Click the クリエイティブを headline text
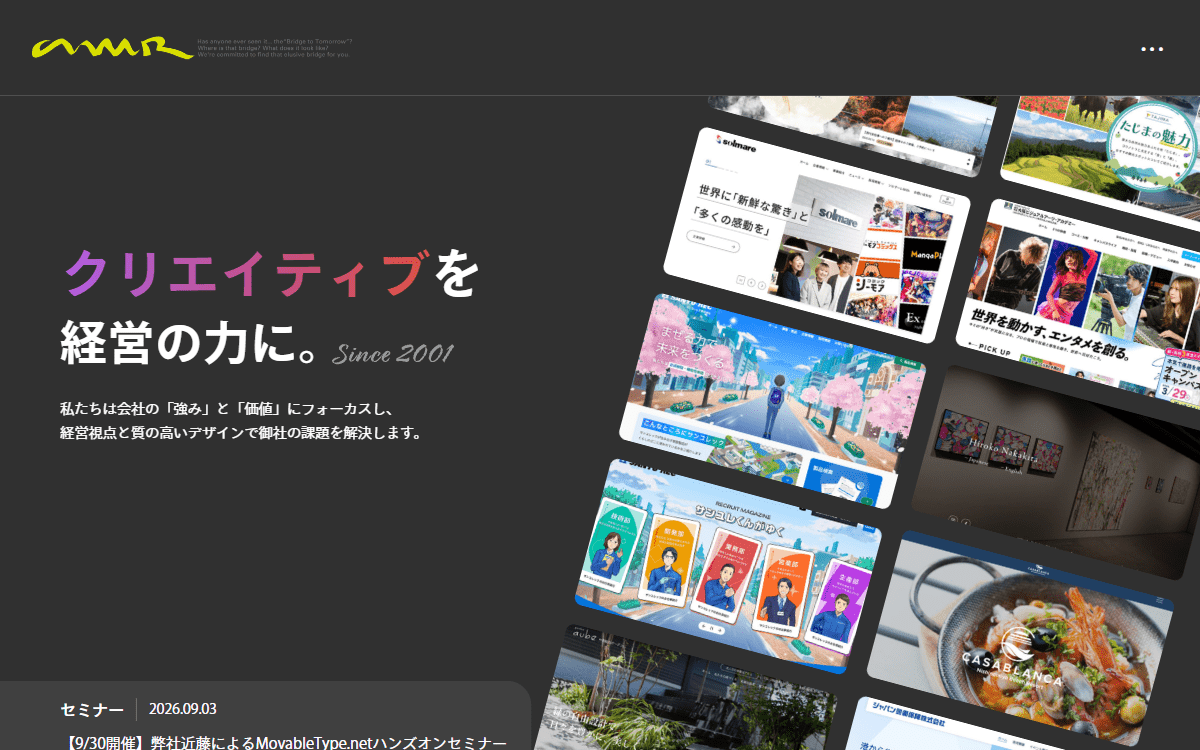The width and height of the screenshot is (1200, 750). coord(270,273)
